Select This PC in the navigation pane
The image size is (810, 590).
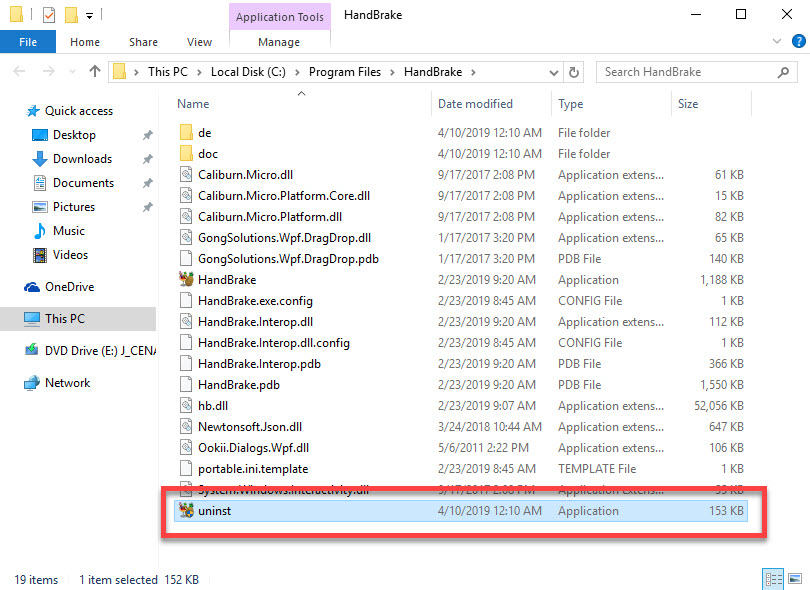(78, 319)
